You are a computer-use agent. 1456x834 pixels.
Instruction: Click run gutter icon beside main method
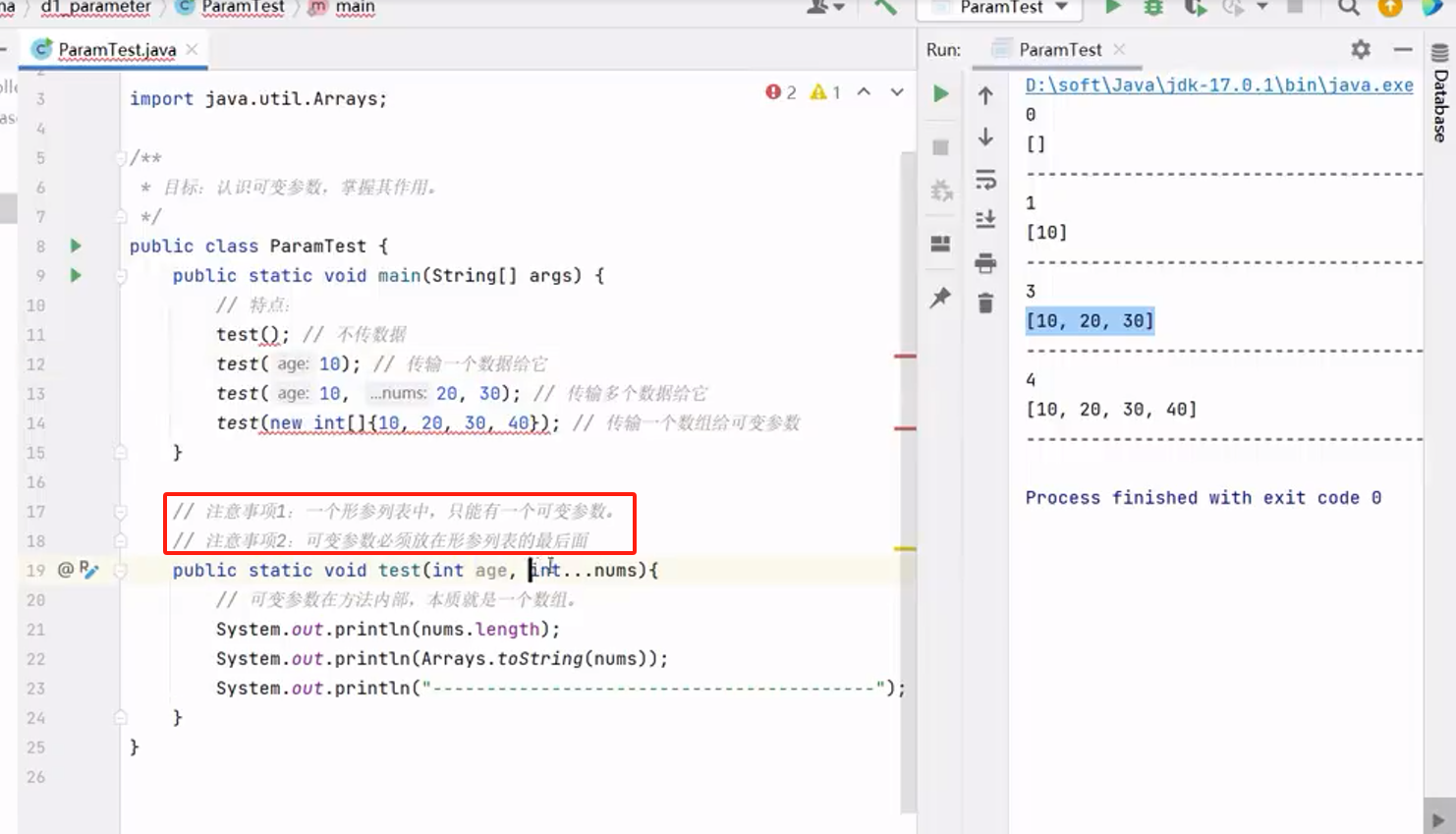76,275
